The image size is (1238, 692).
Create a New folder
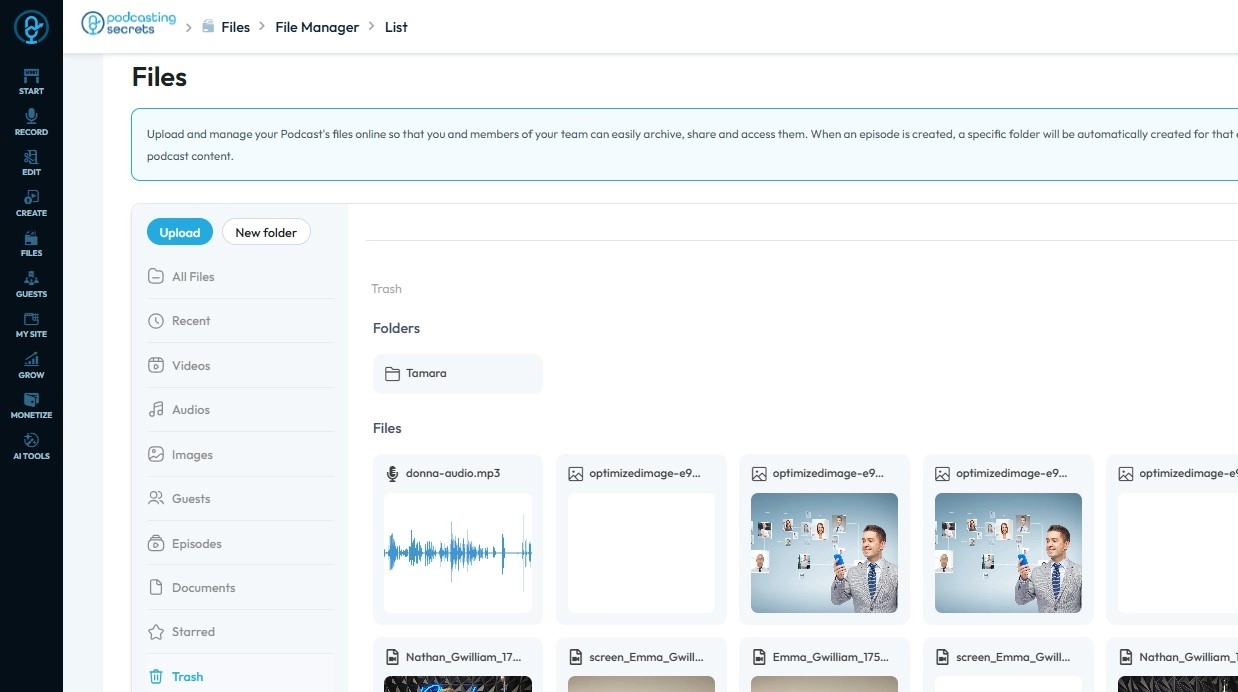pyautogui.click(x=266, y=232)
